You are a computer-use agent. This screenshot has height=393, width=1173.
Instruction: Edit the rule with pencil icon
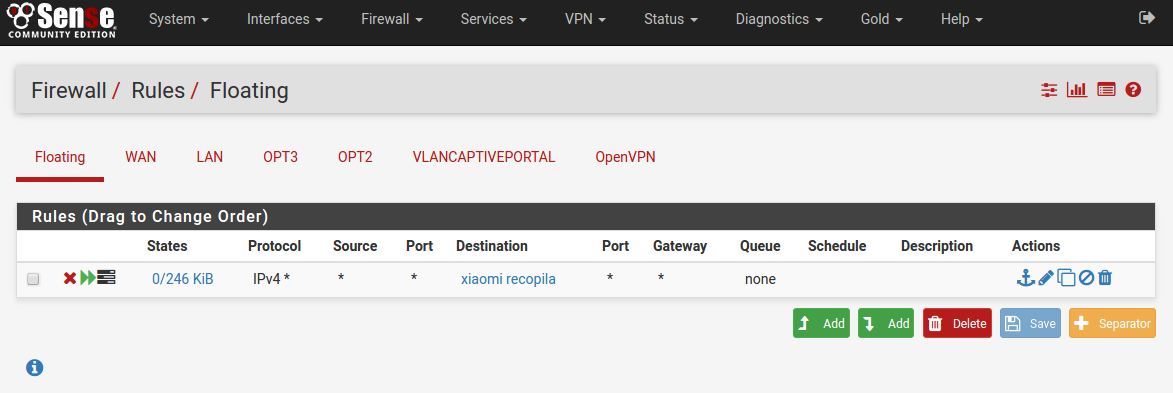point(1046,278)
